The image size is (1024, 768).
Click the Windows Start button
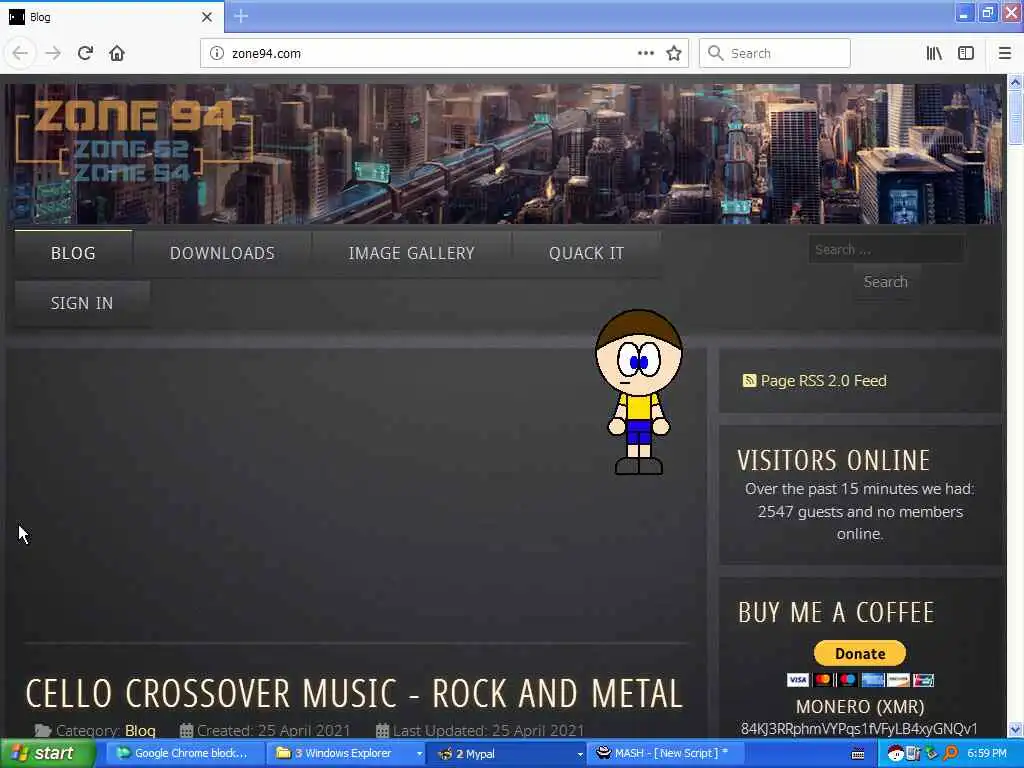[x=47, y=754]
